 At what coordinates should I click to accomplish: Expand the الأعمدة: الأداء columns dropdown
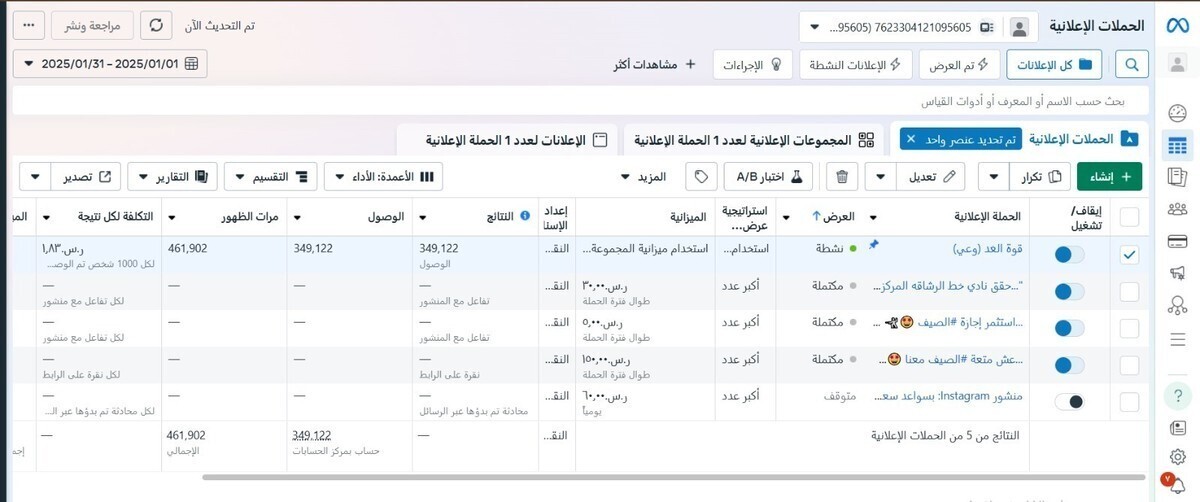pyautogui.click(x=383, y=177)
